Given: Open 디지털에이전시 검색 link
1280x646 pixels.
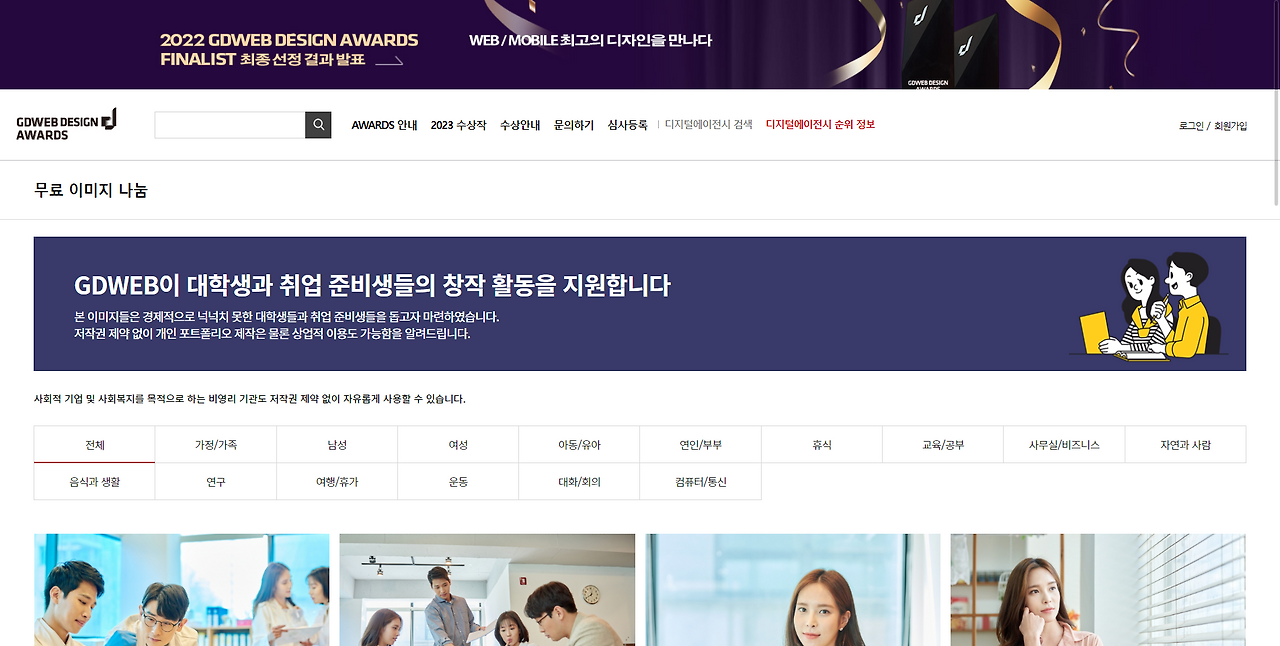Looking at the screenshot, I should (x=708, y=124).
